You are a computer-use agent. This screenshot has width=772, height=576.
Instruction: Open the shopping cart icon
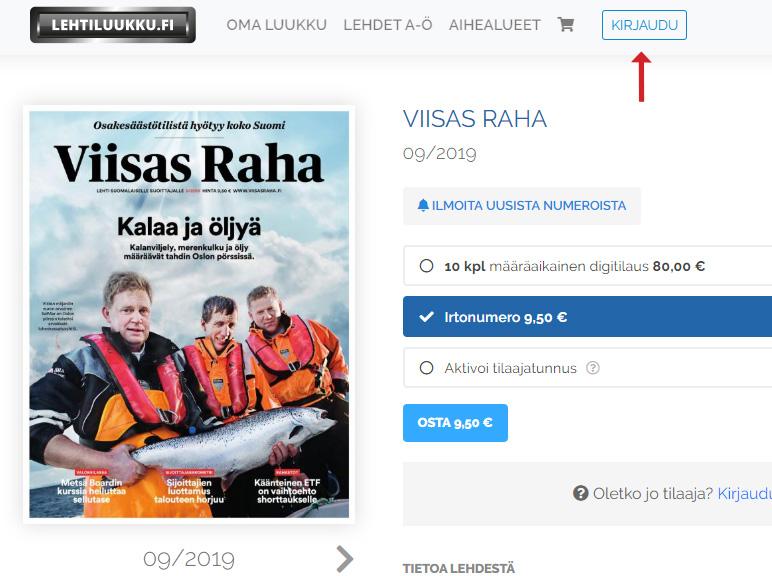(566, 24)
